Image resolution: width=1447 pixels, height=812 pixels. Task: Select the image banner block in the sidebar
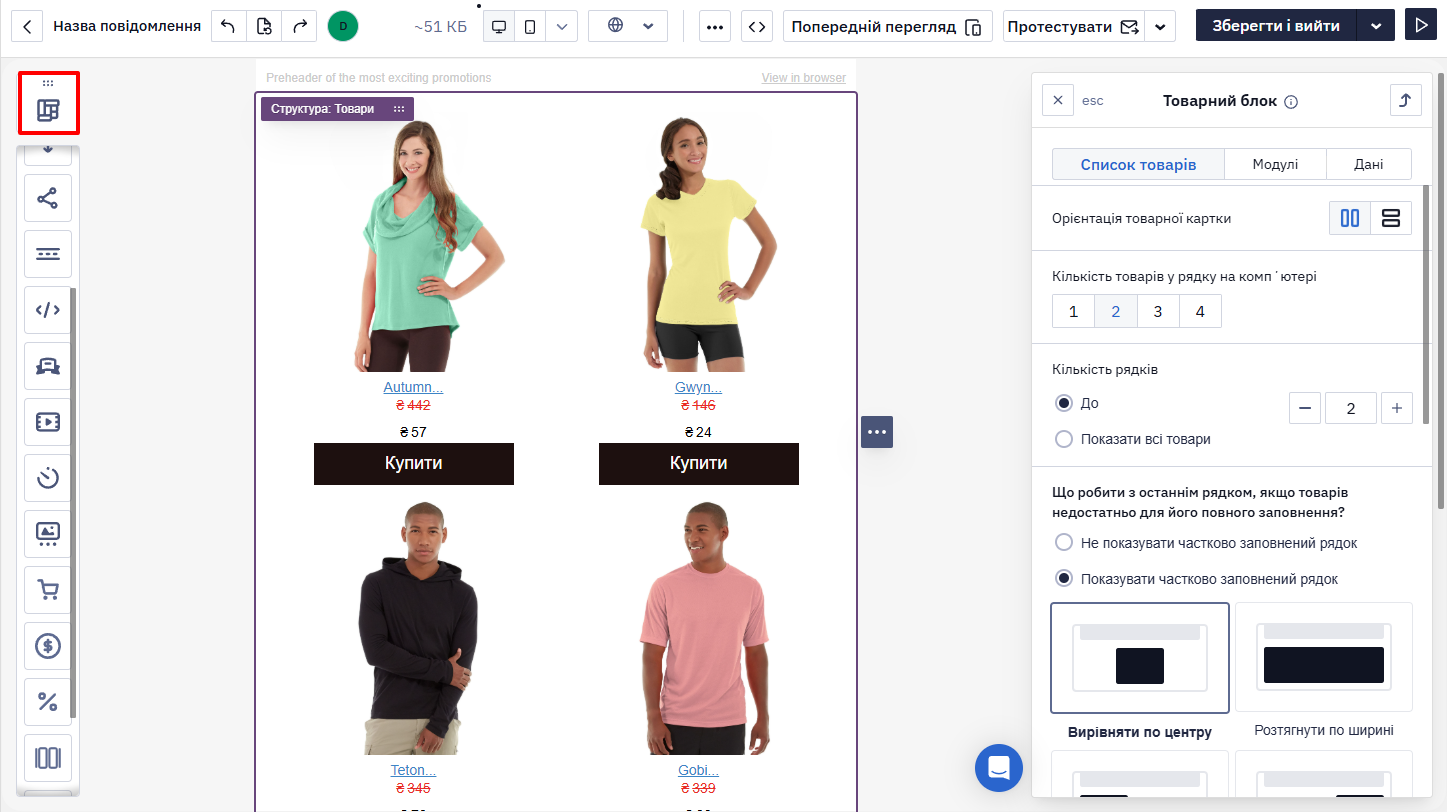pyautogui.click(x=48, y=534)
